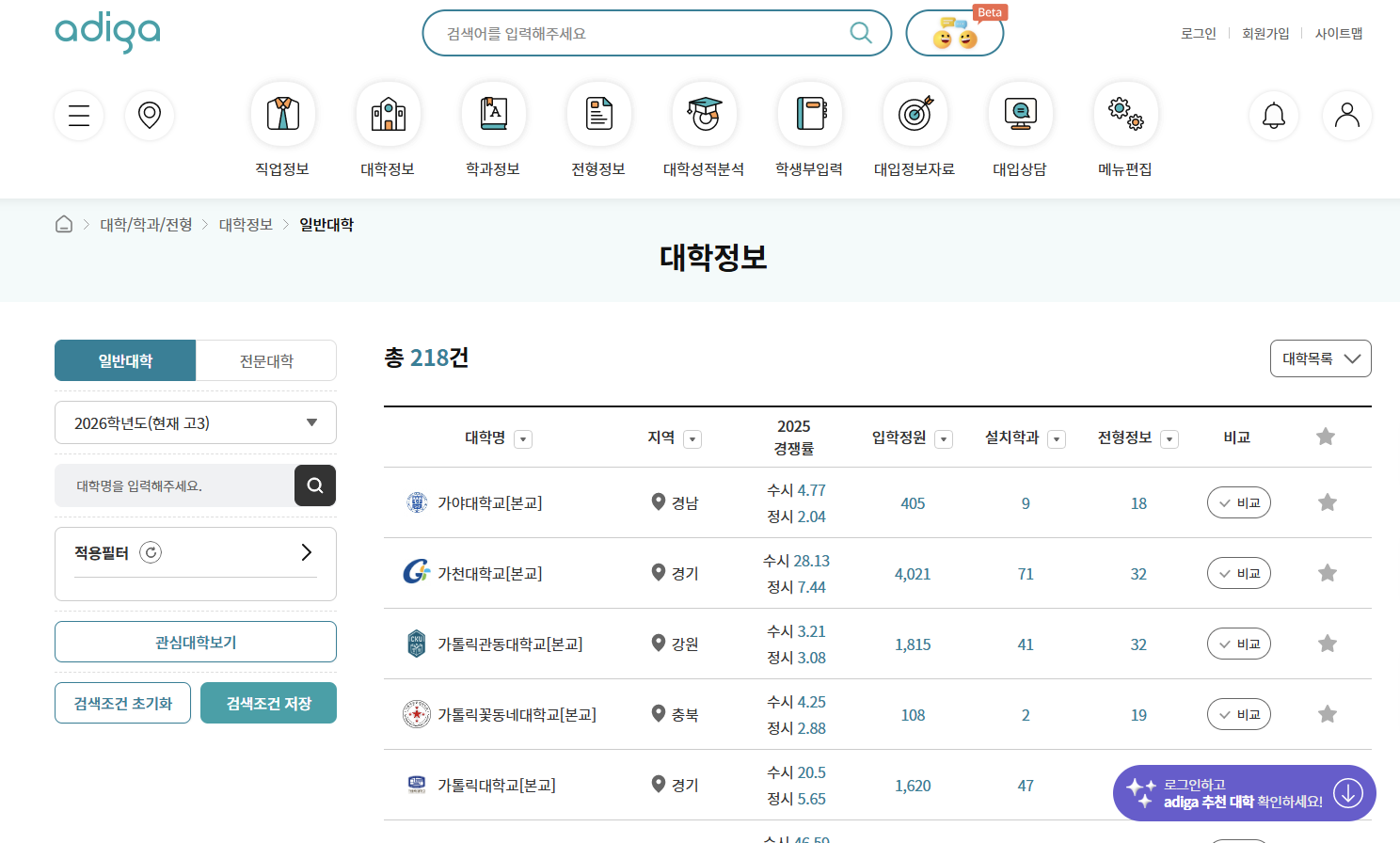Click the 회원가입 link
The image size is (1400, 843).
point(1265,32)
